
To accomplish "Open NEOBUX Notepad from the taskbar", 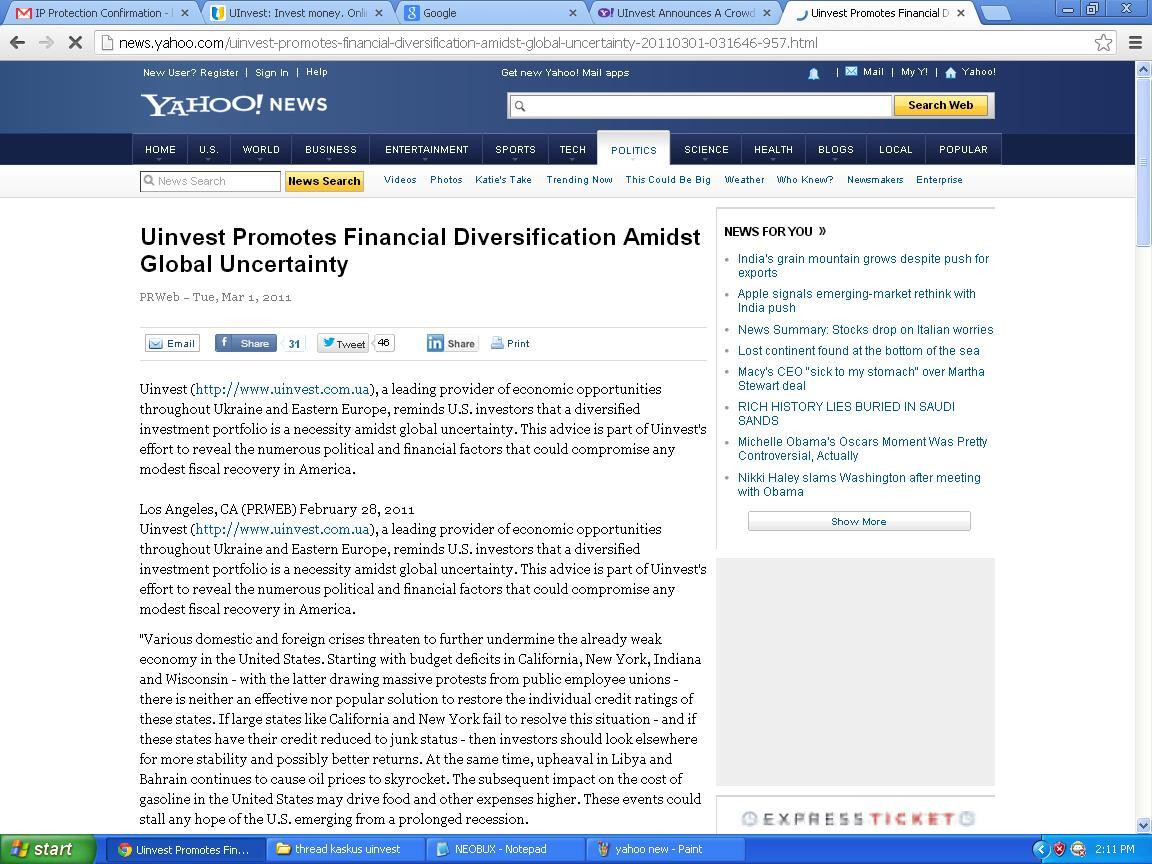I will [x=500, y=849].
